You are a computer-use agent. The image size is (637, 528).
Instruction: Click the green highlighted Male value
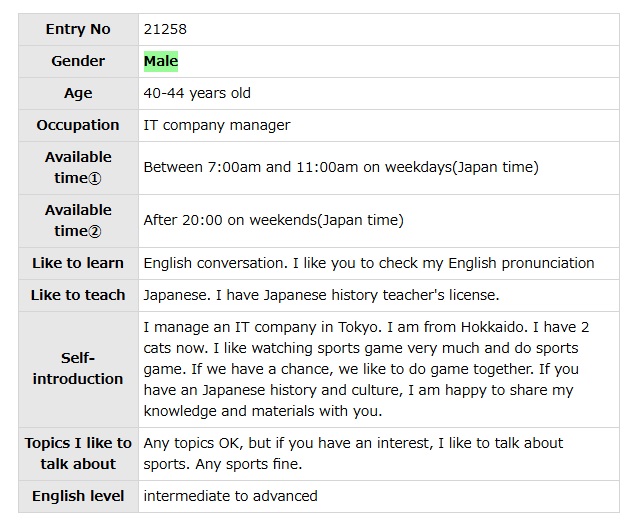coord(161,61)
